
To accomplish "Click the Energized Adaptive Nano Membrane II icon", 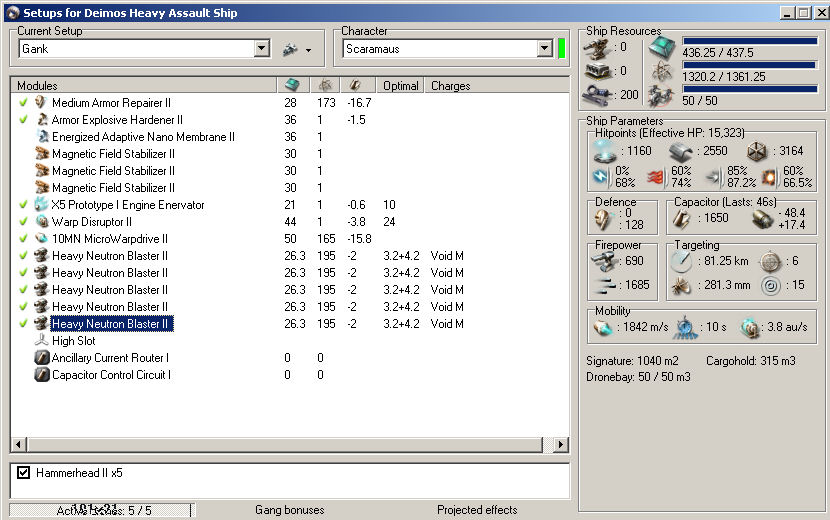I will click(x=42, y=137).
